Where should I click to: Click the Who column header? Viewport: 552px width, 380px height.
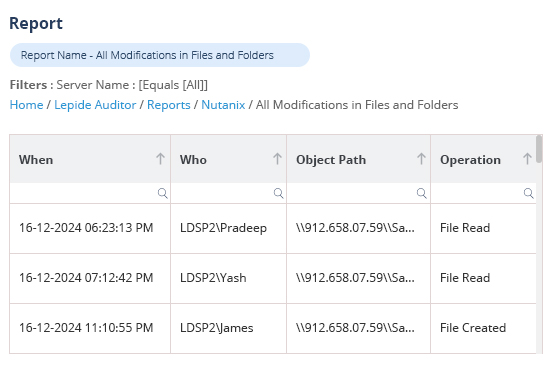pos(228,159)
